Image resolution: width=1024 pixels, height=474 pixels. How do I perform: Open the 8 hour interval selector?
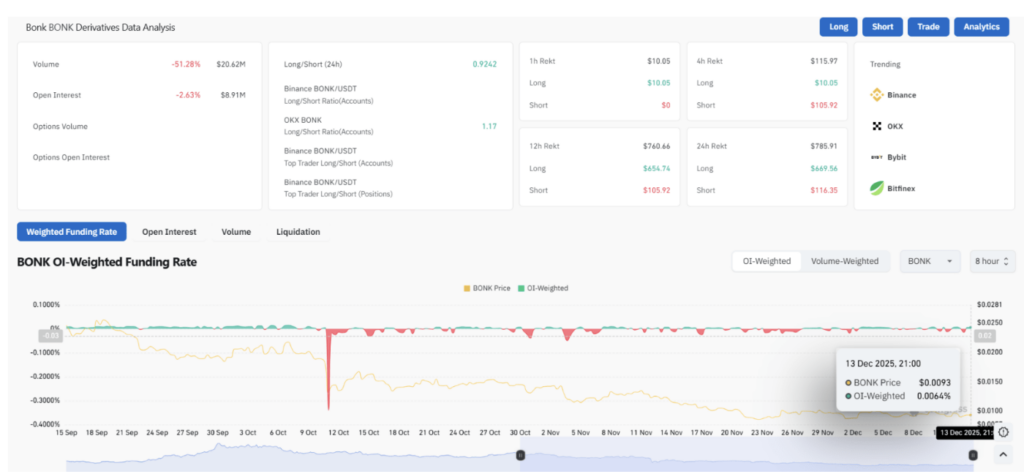(x=991, y=261)
